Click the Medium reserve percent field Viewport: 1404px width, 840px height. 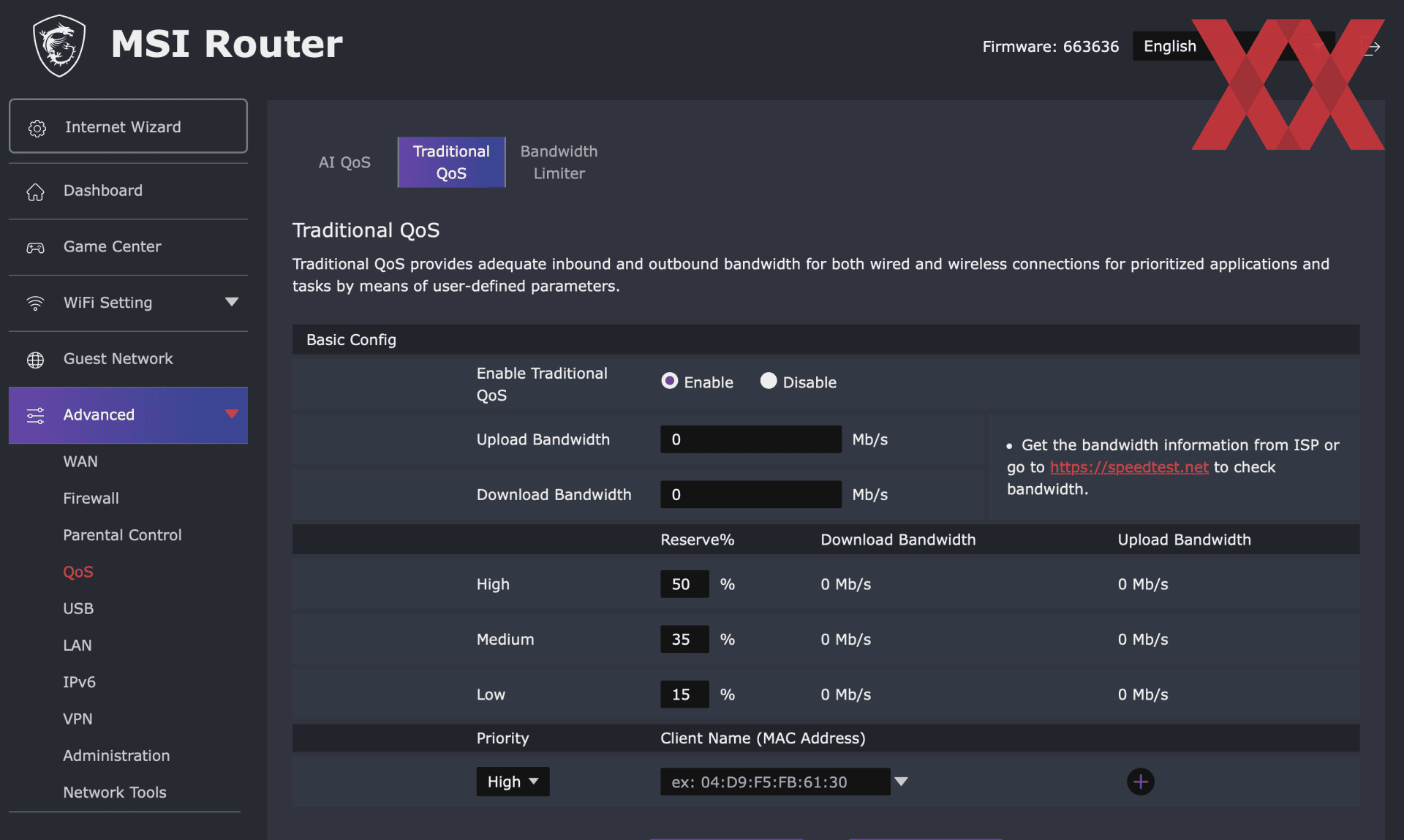pyautogui.click(x=684, y=639)
